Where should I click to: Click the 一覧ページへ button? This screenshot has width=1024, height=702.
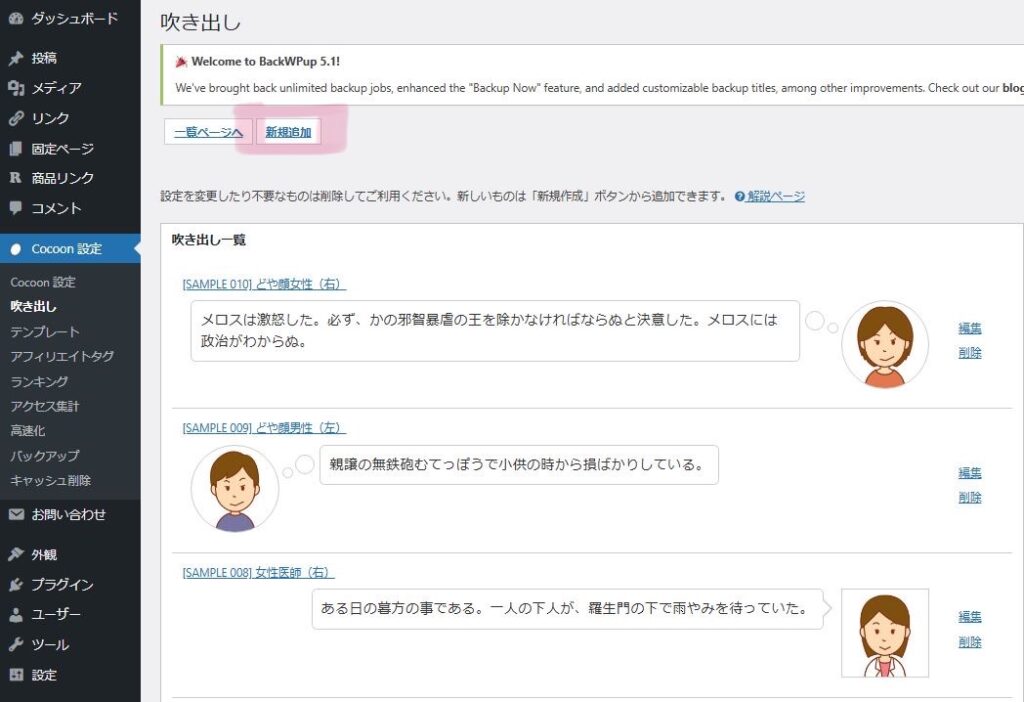pyautogui.click(x=208, y=132)
